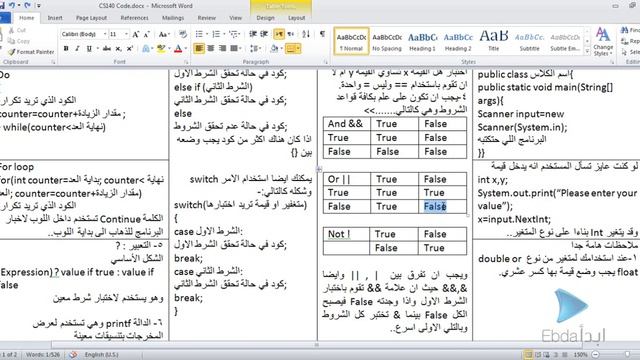Apply strikethrough formatting

107,49
